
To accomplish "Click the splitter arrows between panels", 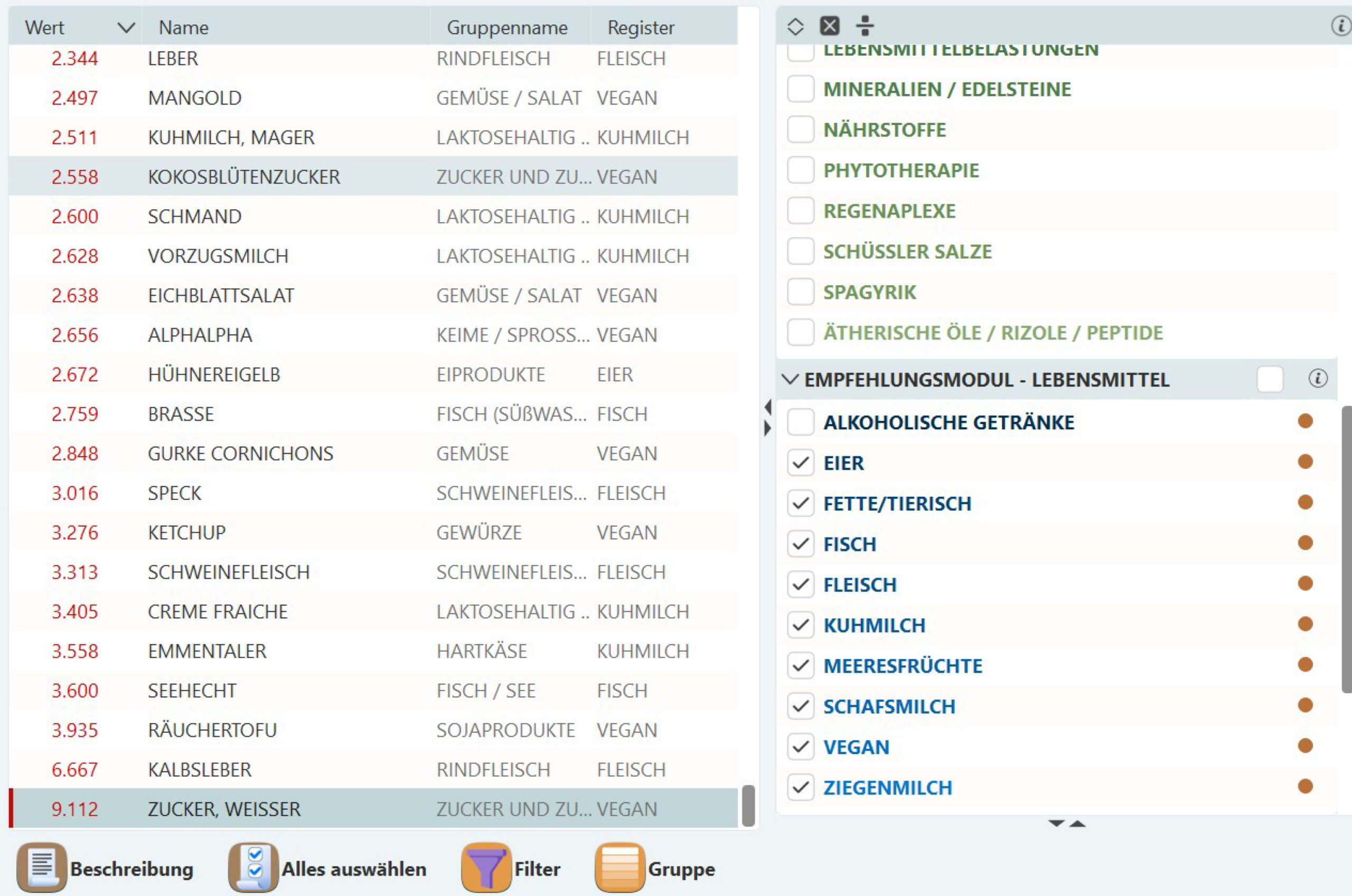I will (x=767, y=418).
